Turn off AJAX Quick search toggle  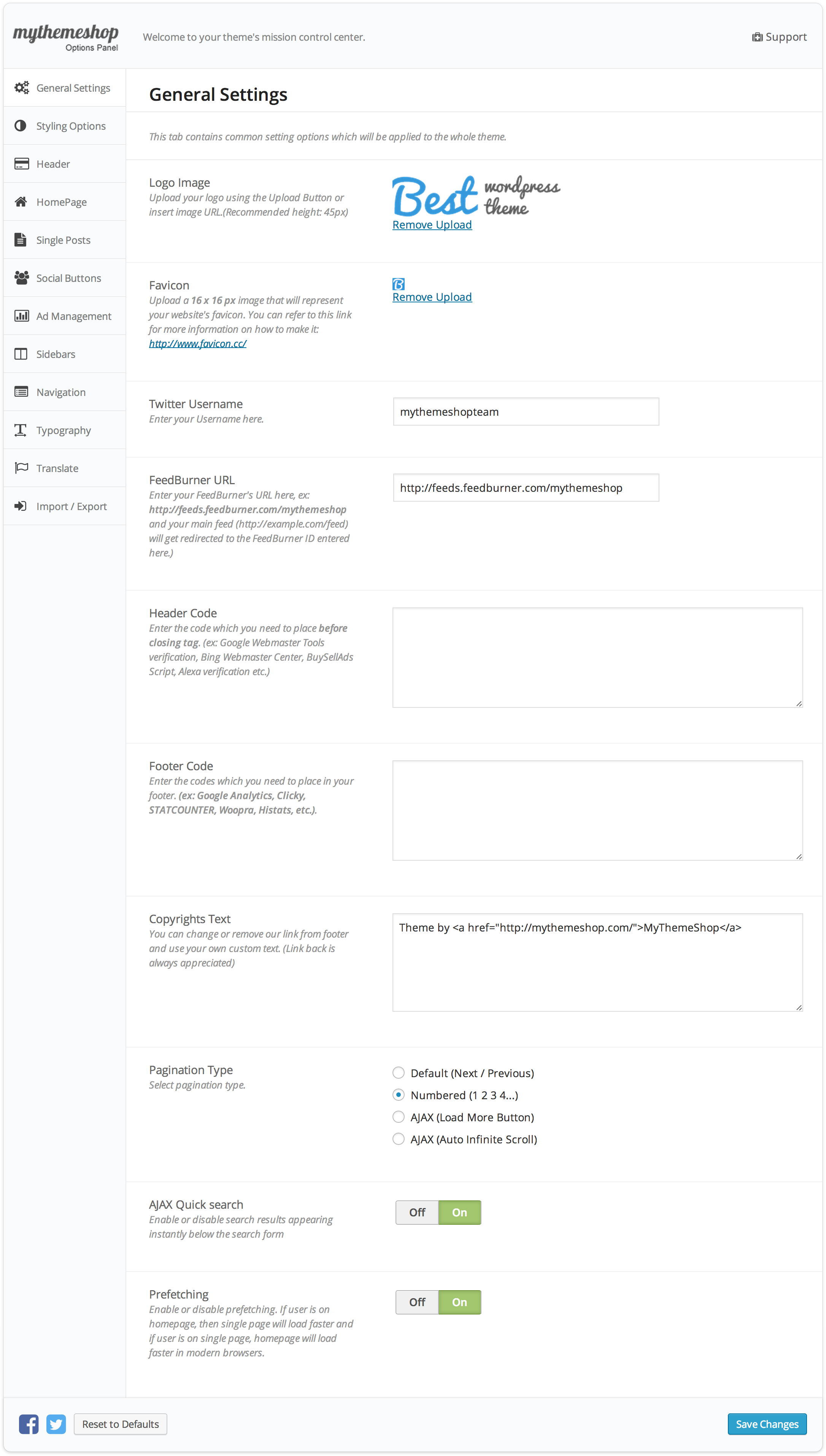(417, 1212)
